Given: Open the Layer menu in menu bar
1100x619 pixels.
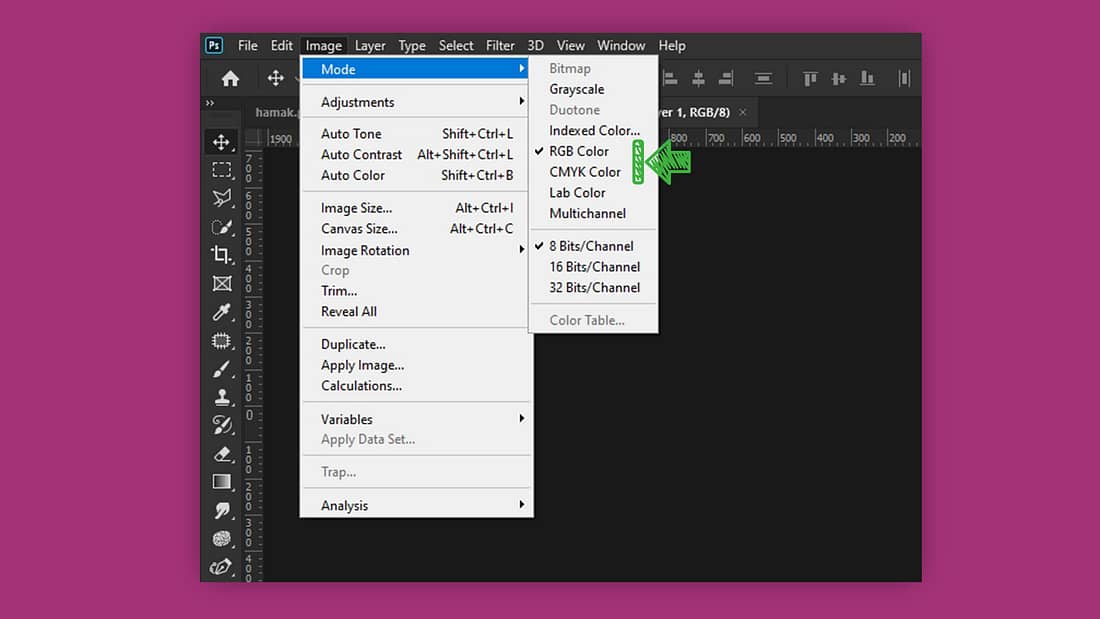Looking at the screenshot, I should pyautogui.click(x=370, y=45).
